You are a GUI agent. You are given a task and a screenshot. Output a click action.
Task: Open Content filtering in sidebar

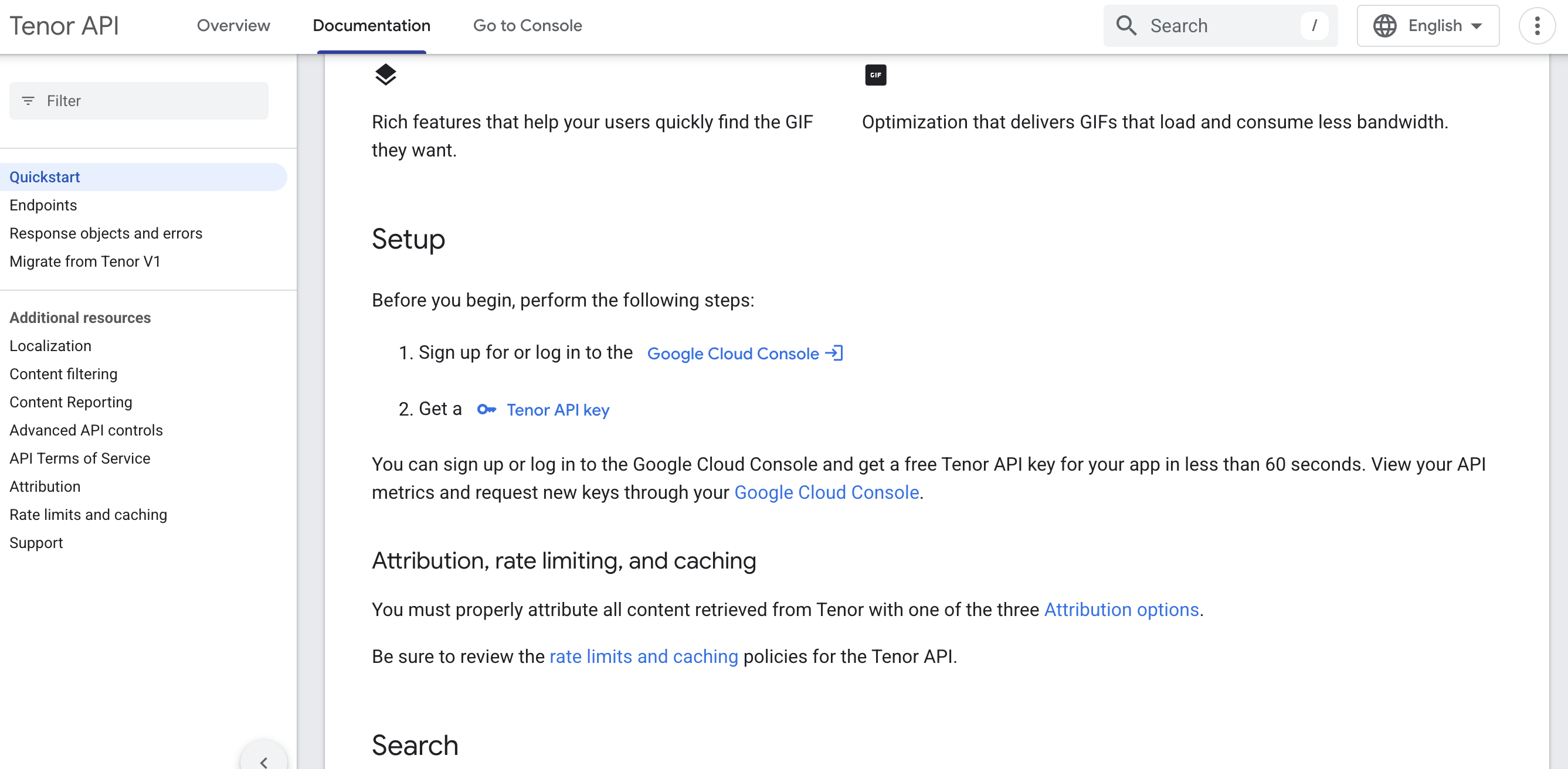click(x=63, y=374)
